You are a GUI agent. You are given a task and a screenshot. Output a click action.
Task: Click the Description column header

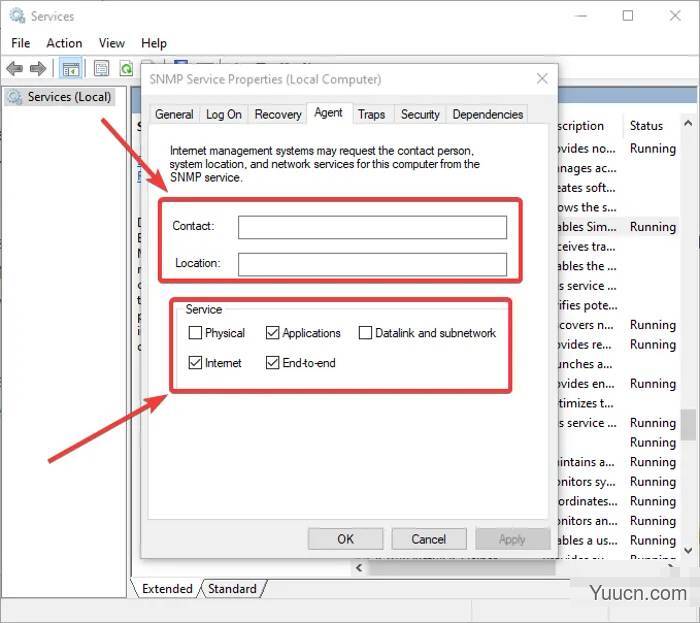pyautogui.click(x=590, y=126)
